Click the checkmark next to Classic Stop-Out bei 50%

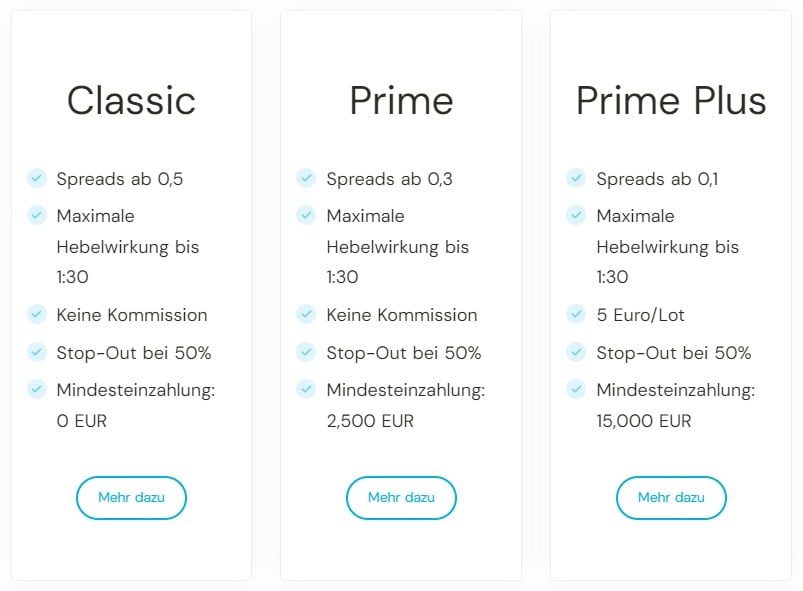pos(37,352)
